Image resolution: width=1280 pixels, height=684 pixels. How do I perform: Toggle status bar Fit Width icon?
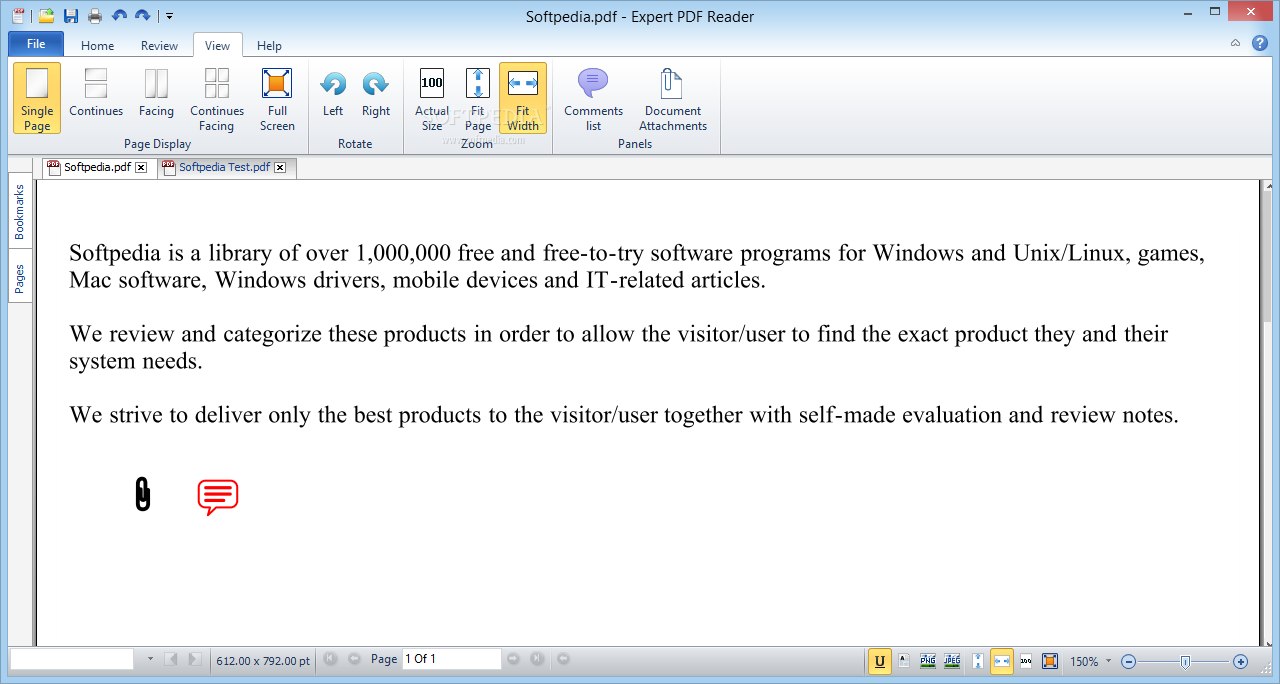pos(1001,661)
